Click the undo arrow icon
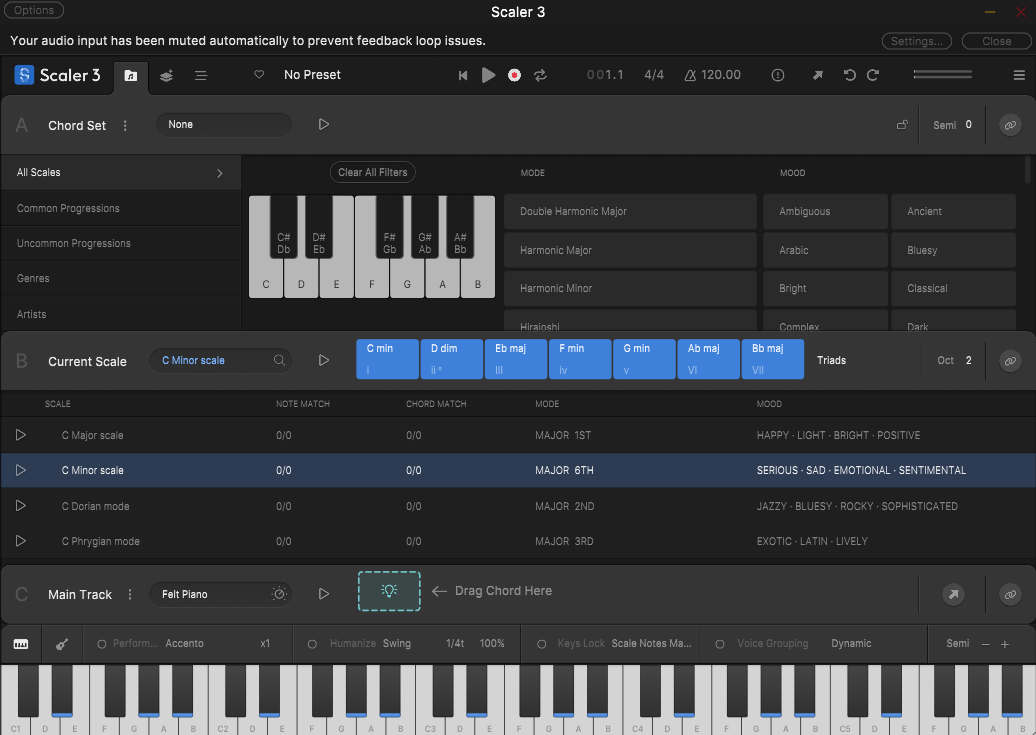1036x735 pixels. 850,75
